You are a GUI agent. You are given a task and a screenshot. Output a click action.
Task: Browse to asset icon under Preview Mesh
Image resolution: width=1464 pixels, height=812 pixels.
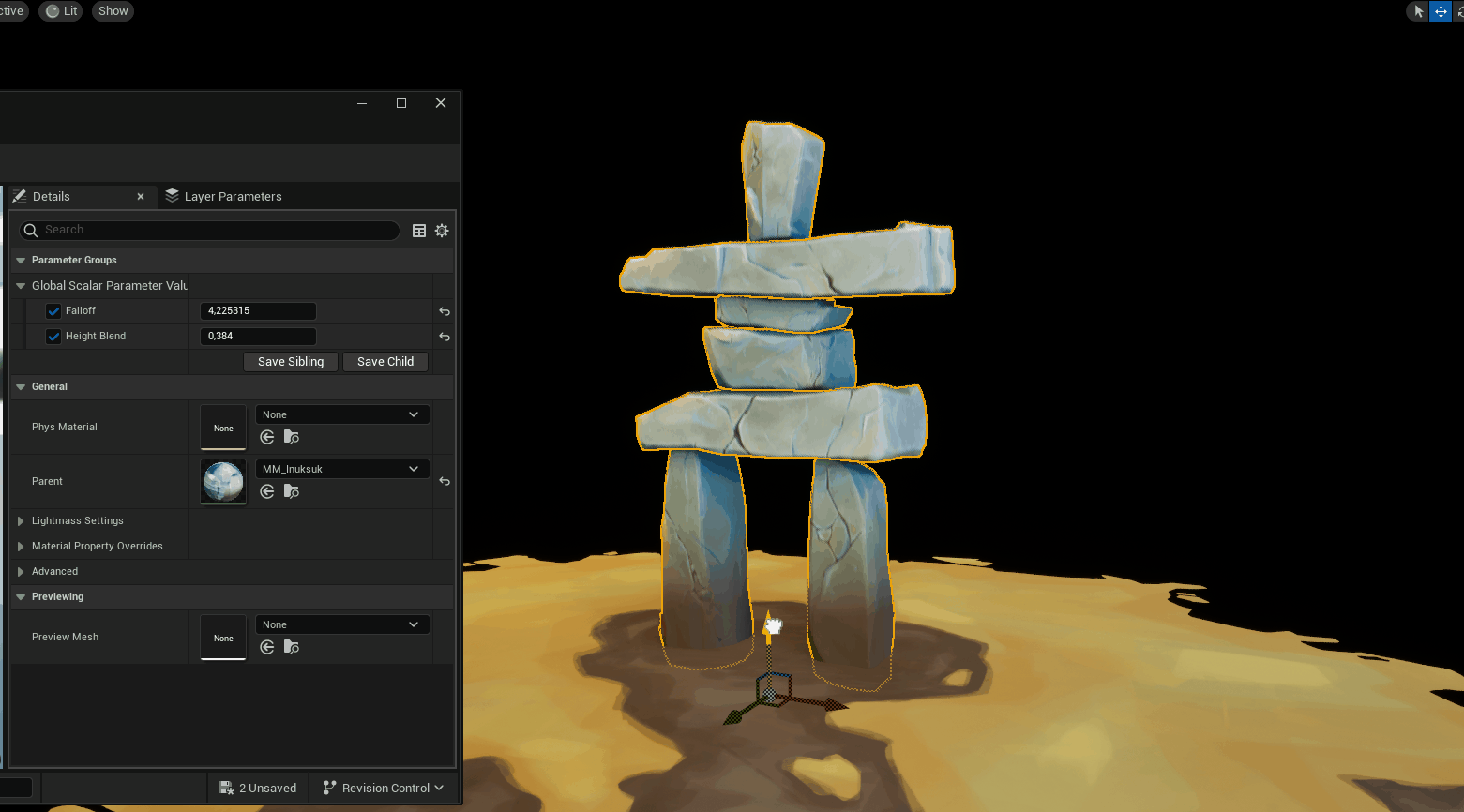(291, 647)
